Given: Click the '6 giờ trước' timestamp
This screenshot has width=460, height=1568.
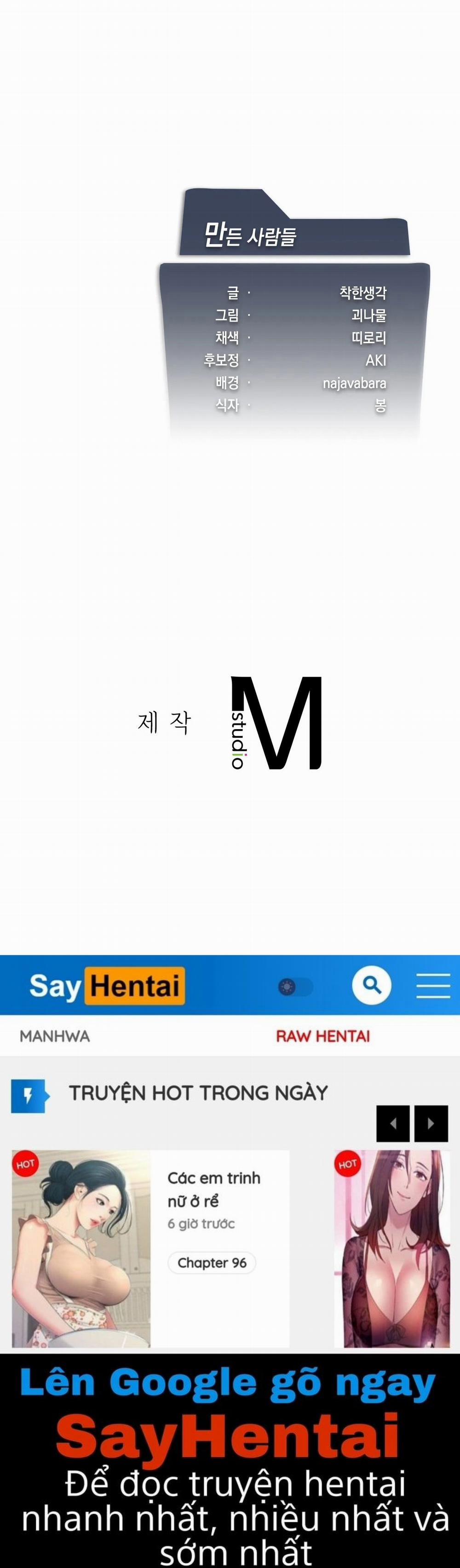Looking at the screenshot, I should pyautogui.click(x=201, y=1223).
